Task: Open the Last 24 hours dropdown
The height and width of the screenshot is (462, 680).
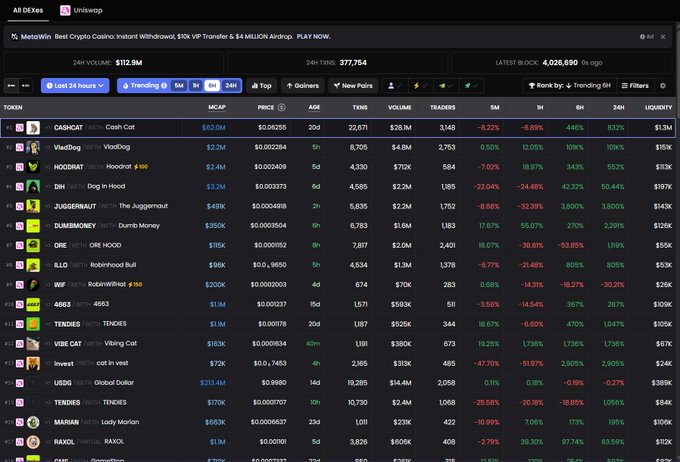Action: click(x=75, y=85)
